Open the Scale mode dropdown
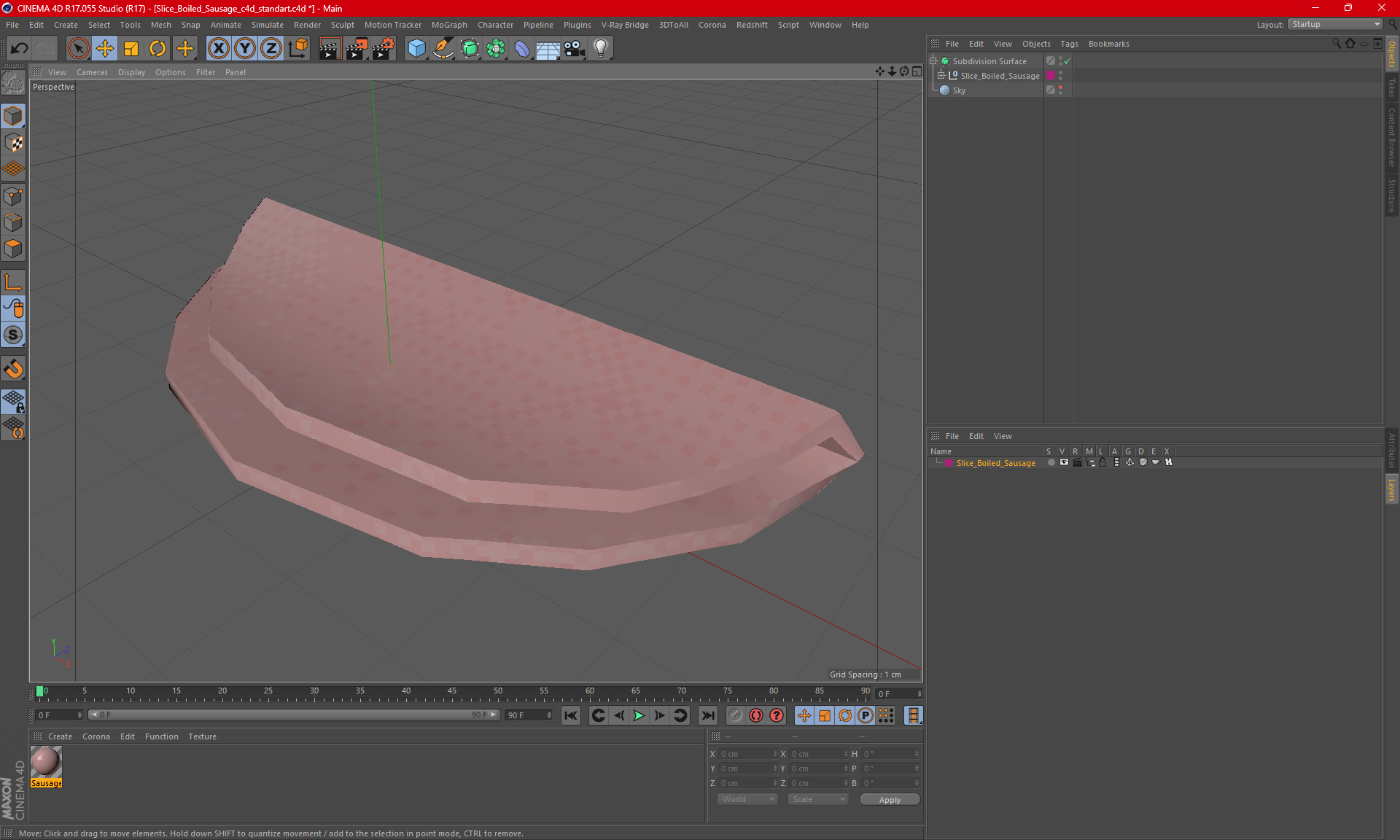Screen dimensions: 1400x840 point(818,799)
